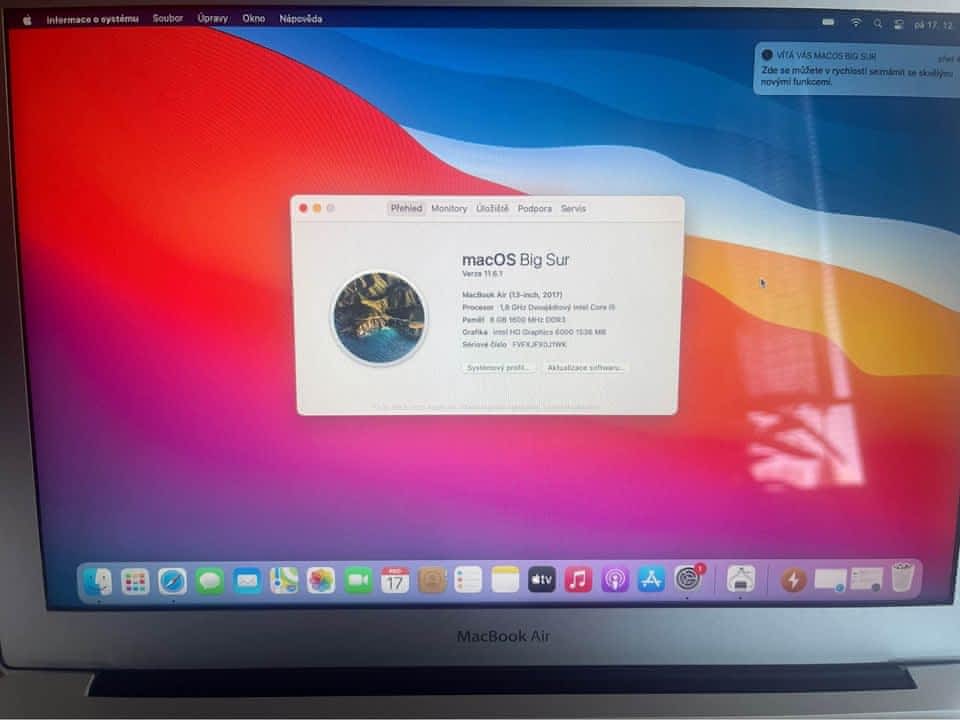Open Launchpad from the dock
The image size is (960, 720).
coord(135,581)
